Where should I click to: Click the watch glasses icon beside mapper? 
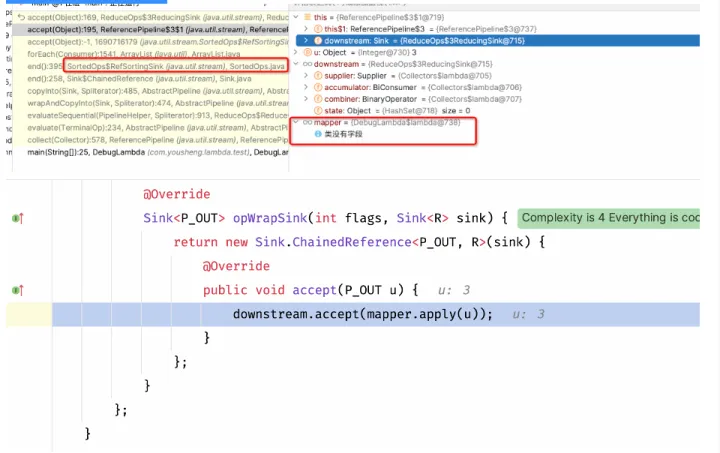[x=307, y=122]
